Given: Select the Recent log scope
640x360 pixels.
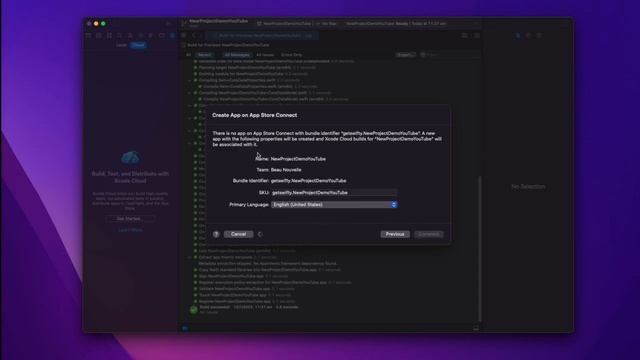Looking at the screenshot, I should coord(204,55).
